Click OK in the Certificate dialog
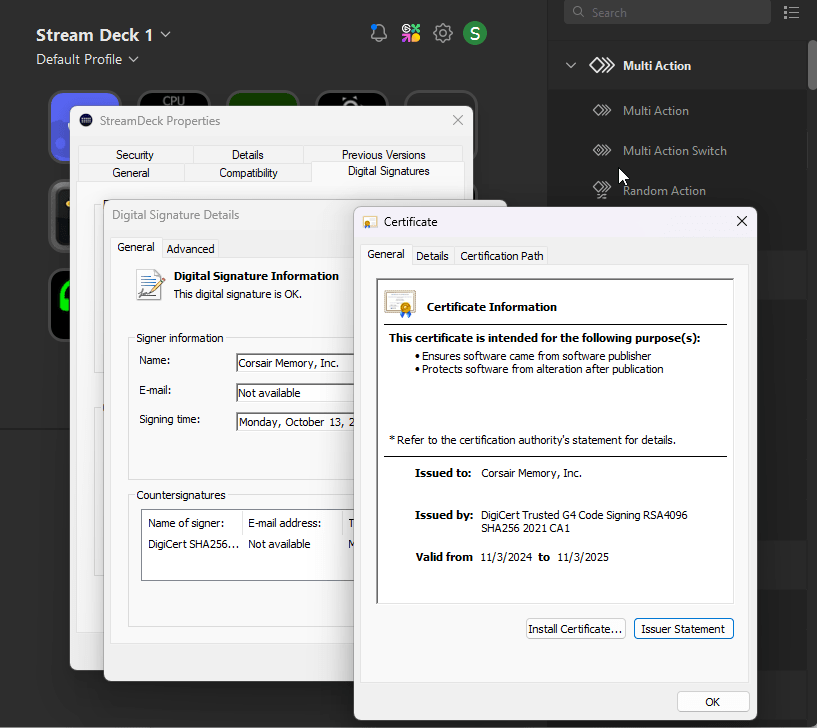 click(x=712, y=702)
